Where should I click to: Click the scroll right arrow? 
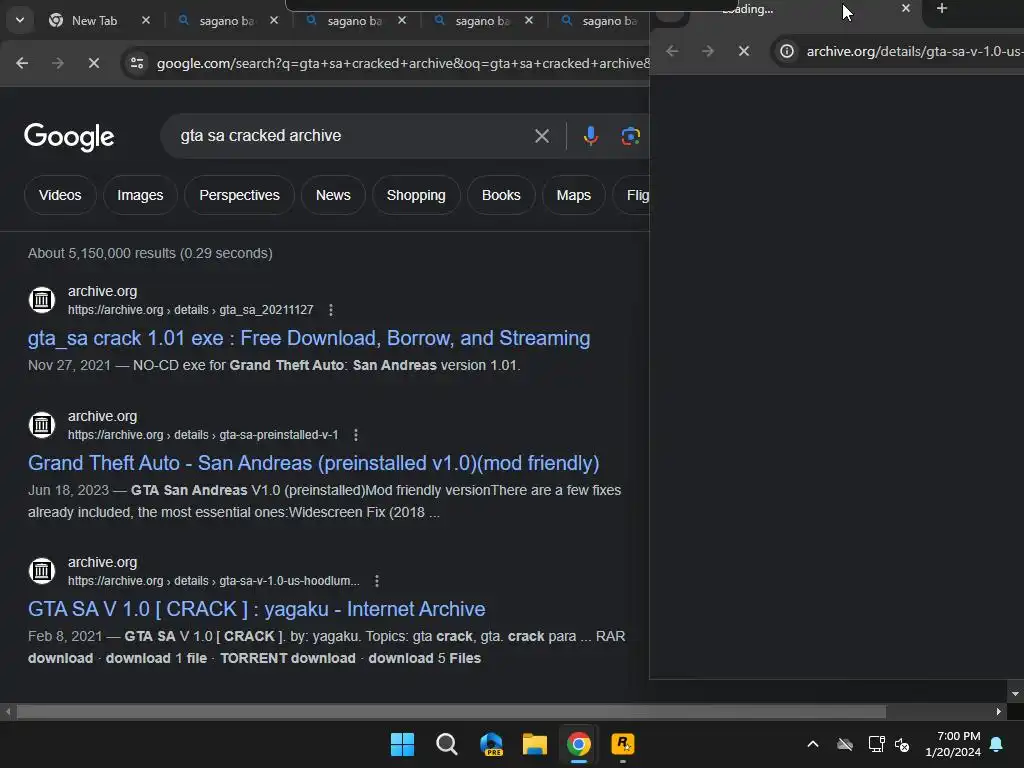tap(998, 712)
